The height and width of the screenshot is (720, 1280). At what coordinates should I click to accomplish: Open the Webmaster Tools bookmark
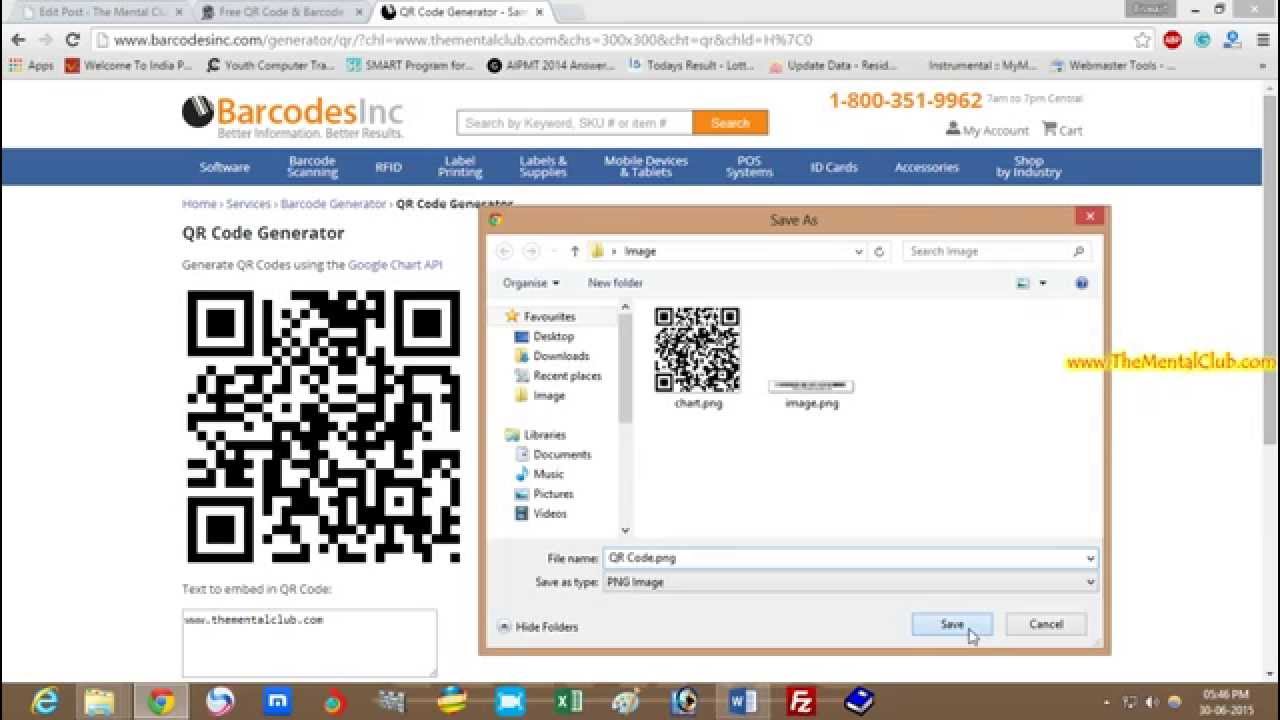1113,66
